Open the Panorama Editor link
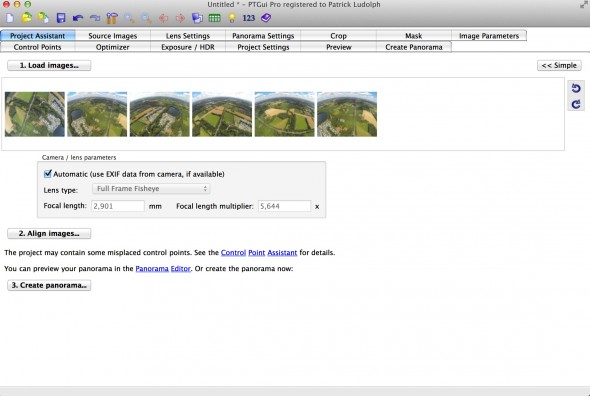 click(163, 269)
